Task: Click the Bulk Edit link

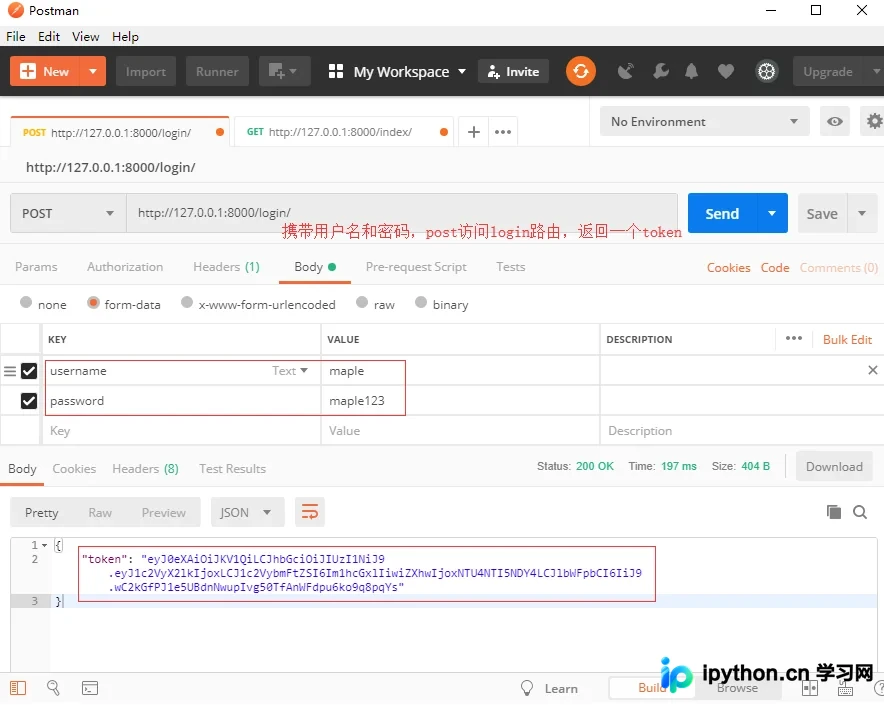Action: click(847, 339)
